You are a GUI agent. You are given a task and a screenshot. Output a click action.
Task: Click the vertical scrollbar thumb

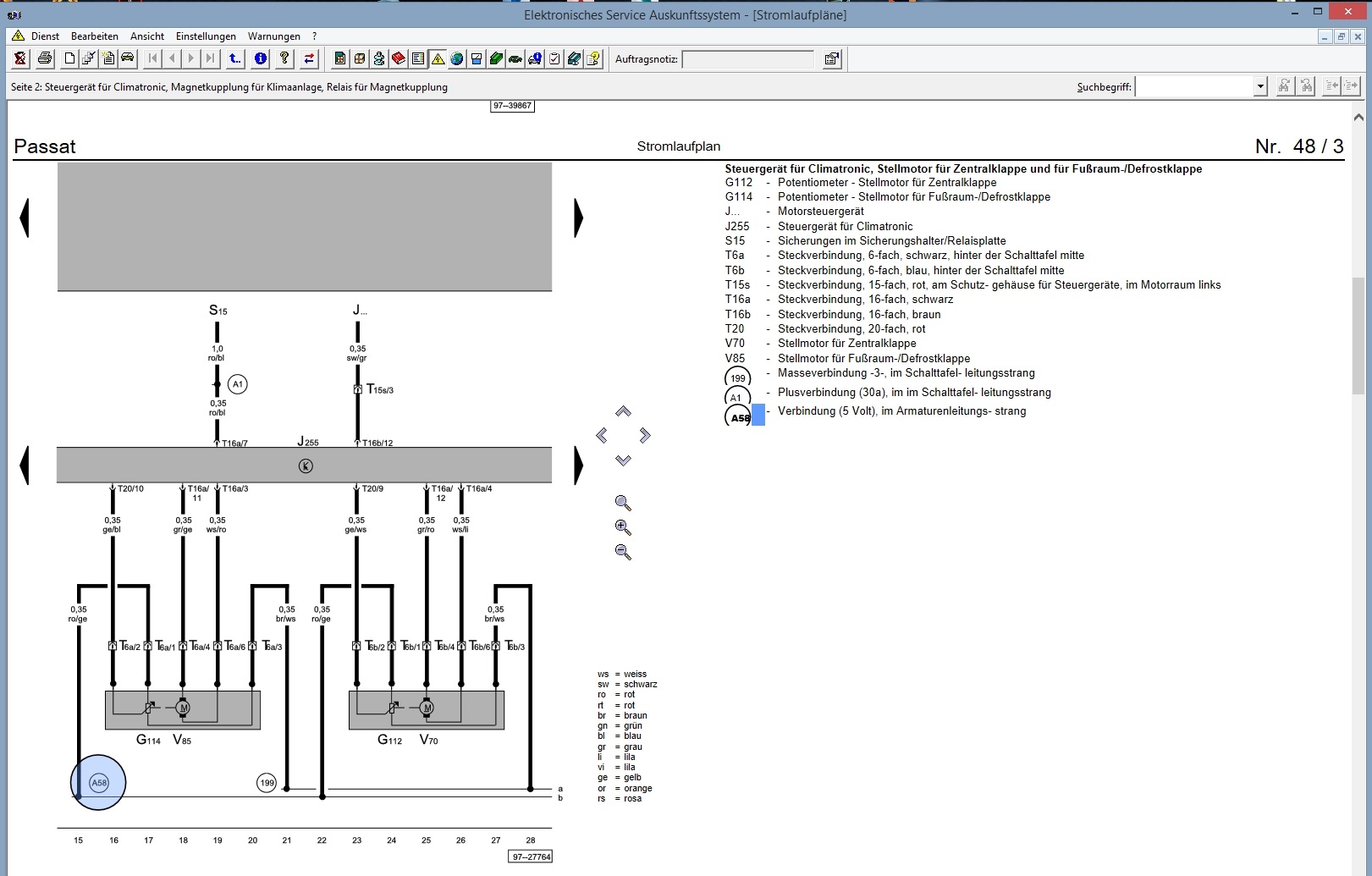tap(1358, 335)
